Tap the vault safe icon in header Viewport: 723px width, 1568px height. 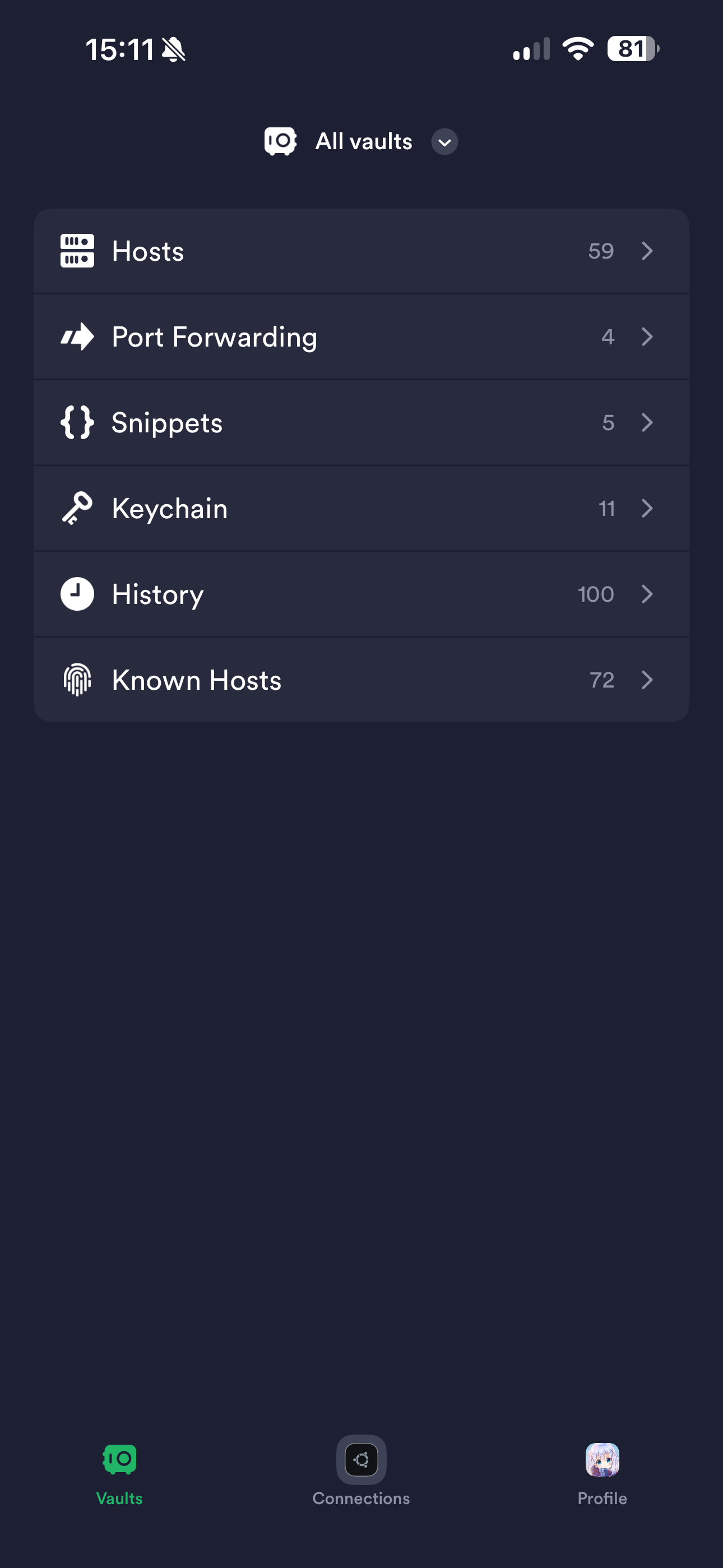click(281, 141)
